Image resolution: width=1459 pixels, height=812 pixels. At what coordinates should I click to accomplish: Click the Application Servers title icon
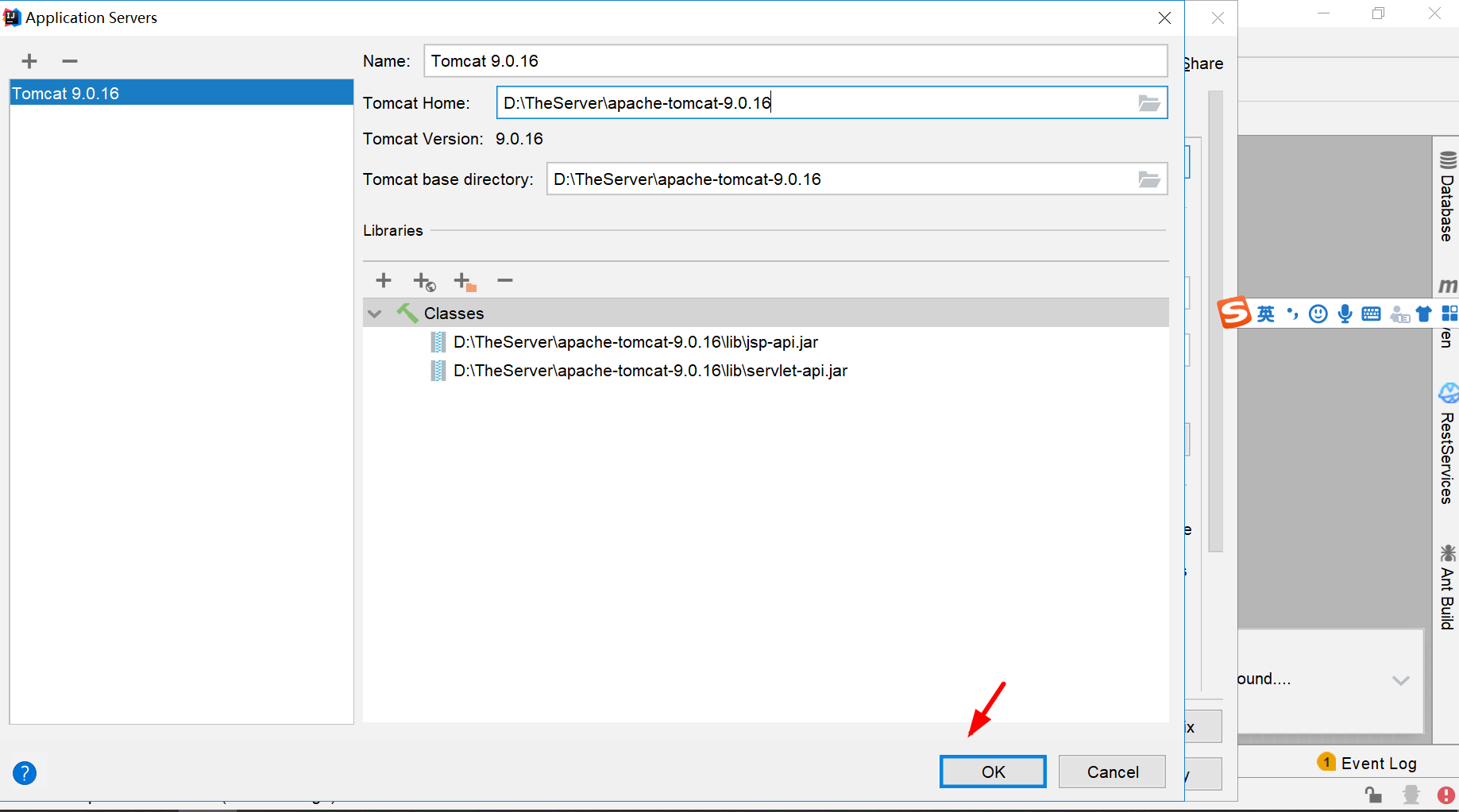12,17
